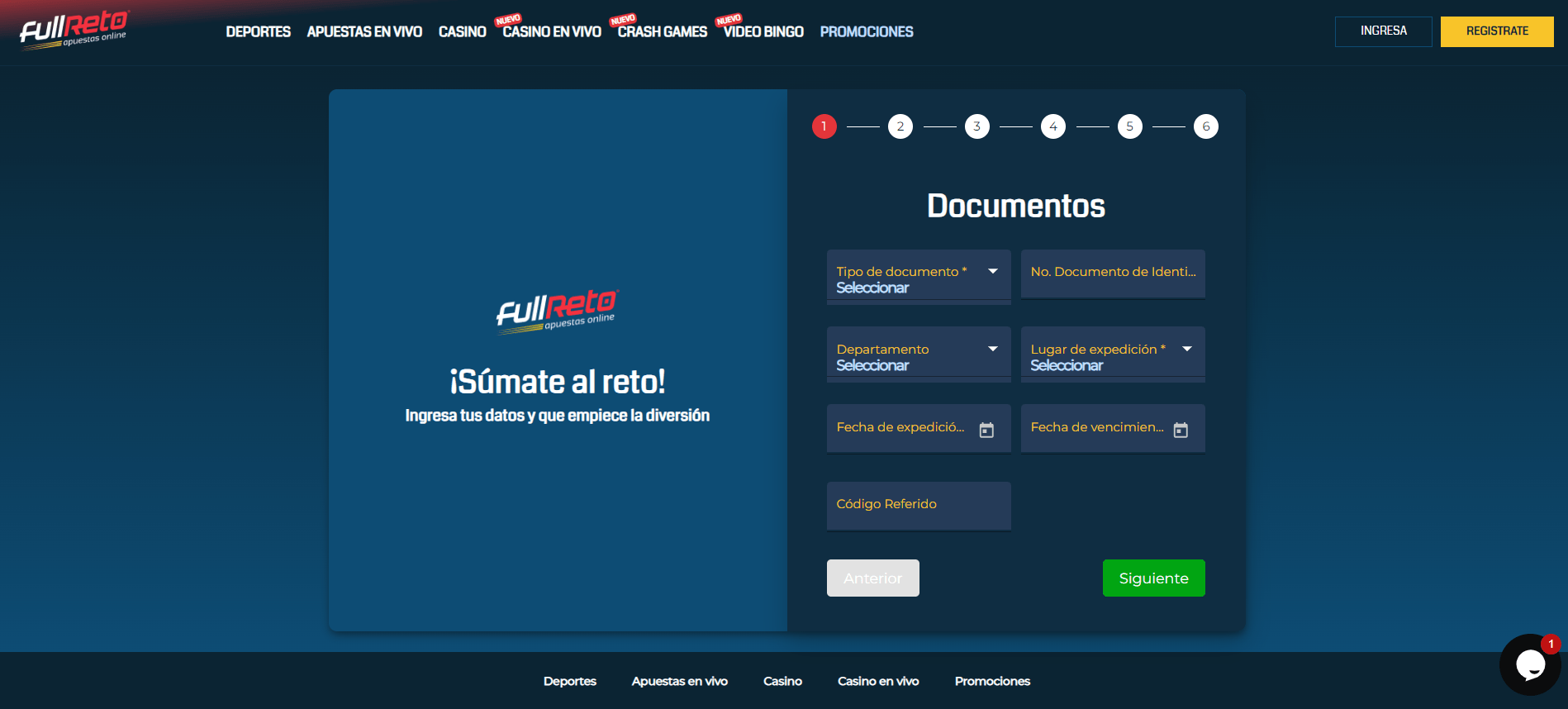The width and height of the screenshot is (1568, 709).
Task: Open Apuestas en vivo menu item
Action: coord(364,31)
